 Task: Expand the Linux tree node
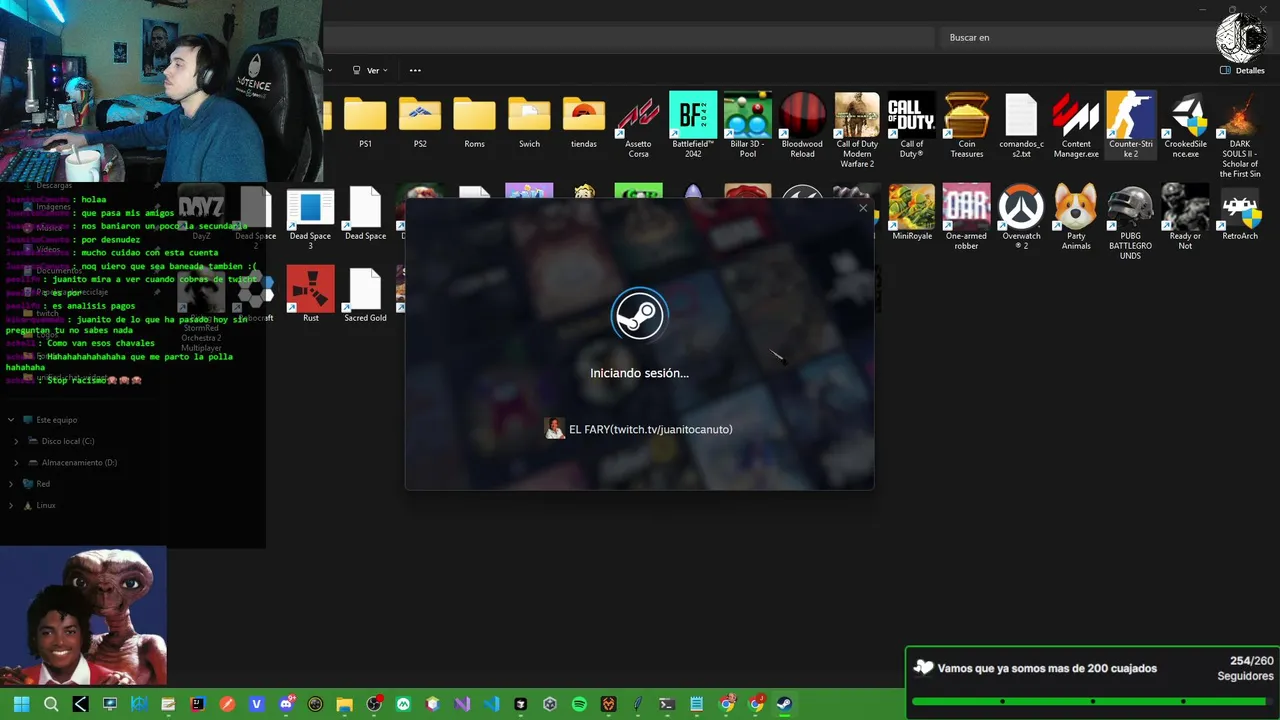click(x=11, y=506)
